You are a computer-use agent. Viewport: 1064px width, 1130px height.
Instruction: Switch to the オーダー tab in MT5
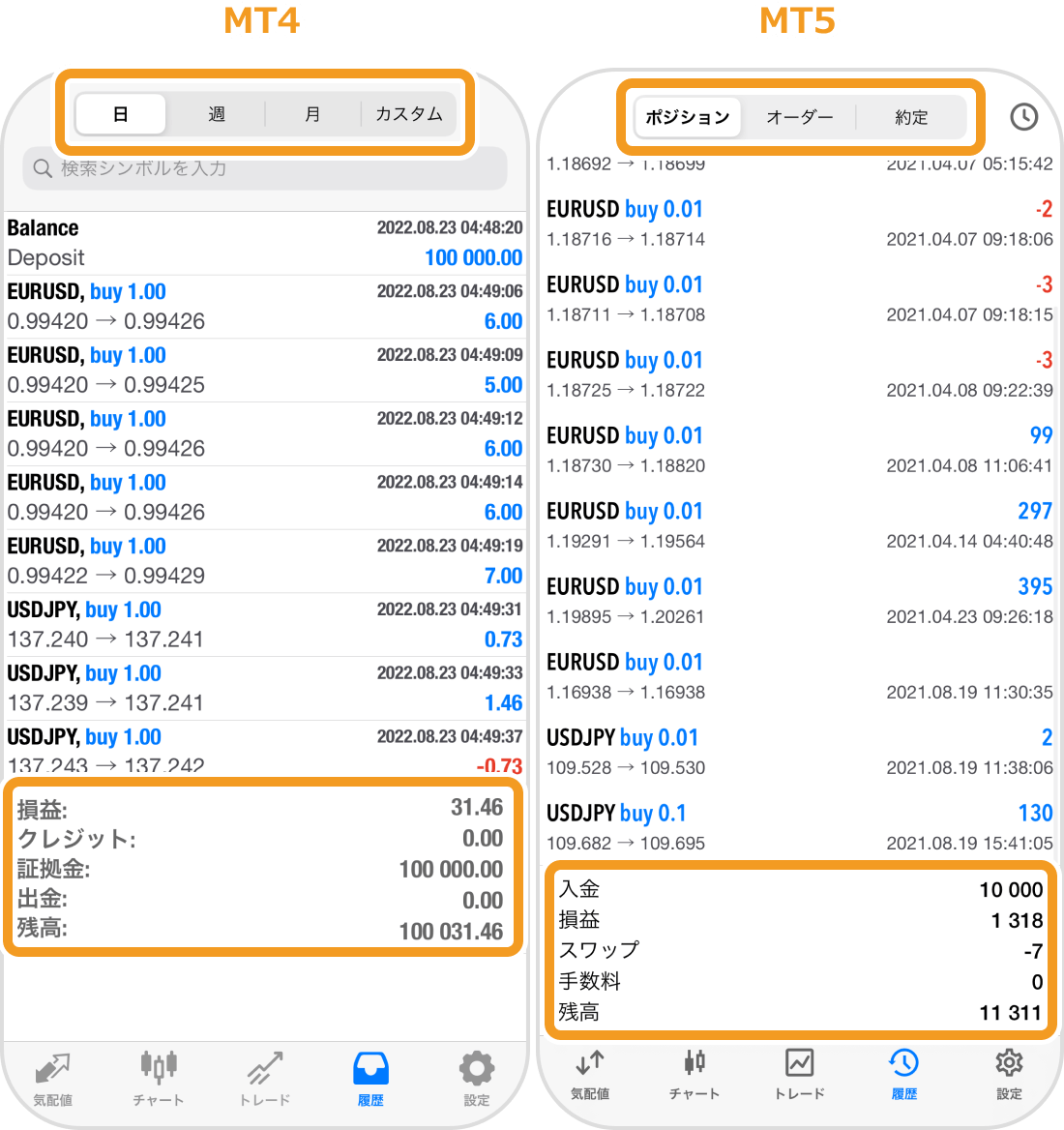(799, 117)
